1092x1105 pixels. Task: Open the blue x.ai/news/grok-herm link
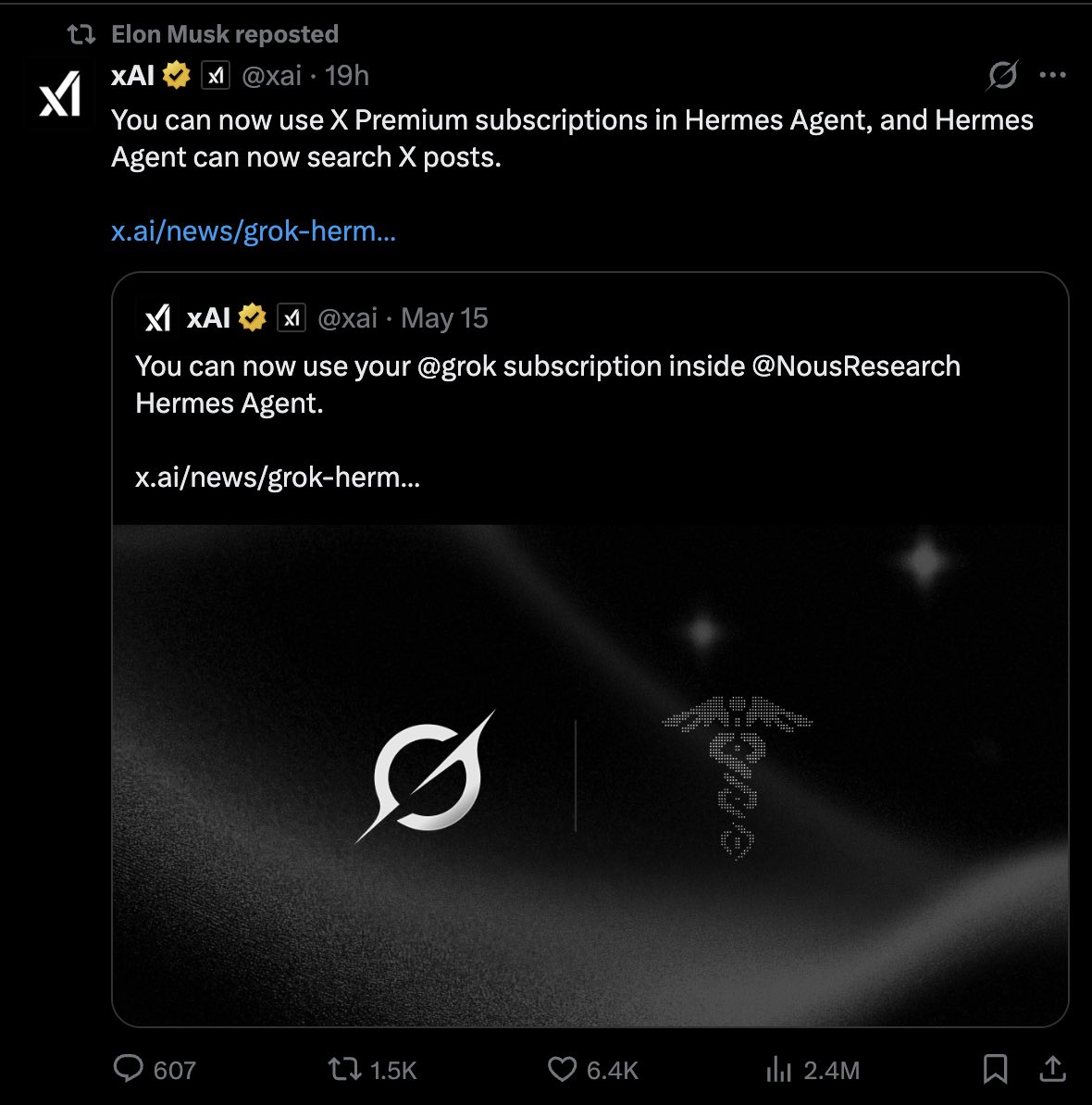pyautogui.click(x=254, y=231)
